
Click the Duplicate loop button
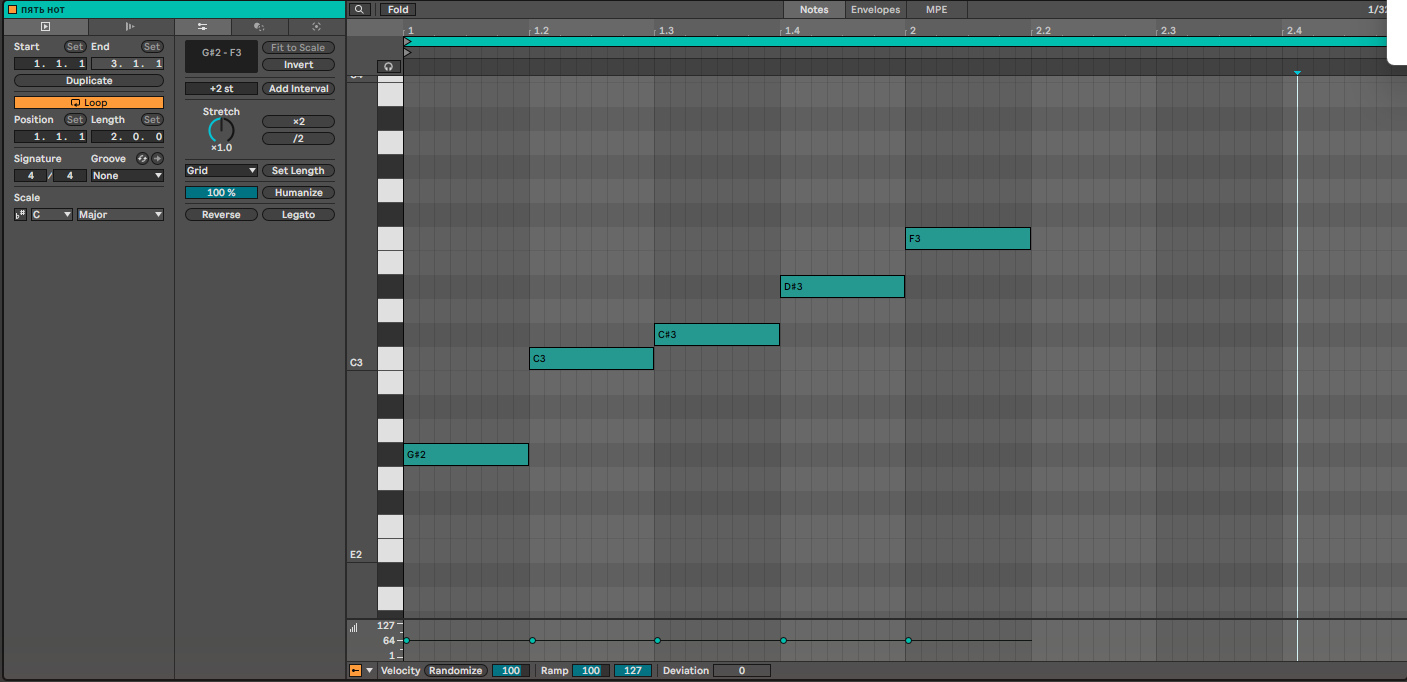coord(89,81)
